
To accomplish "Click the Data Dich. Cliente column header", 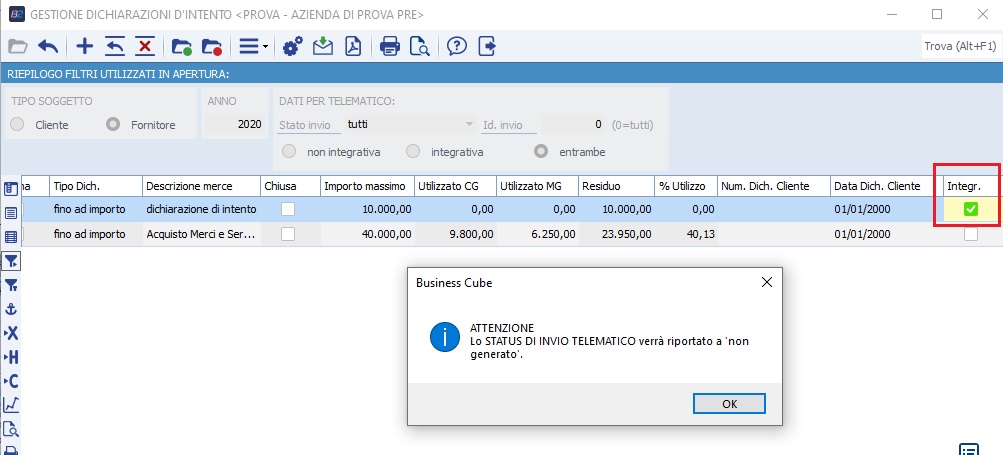I will 887,186.
